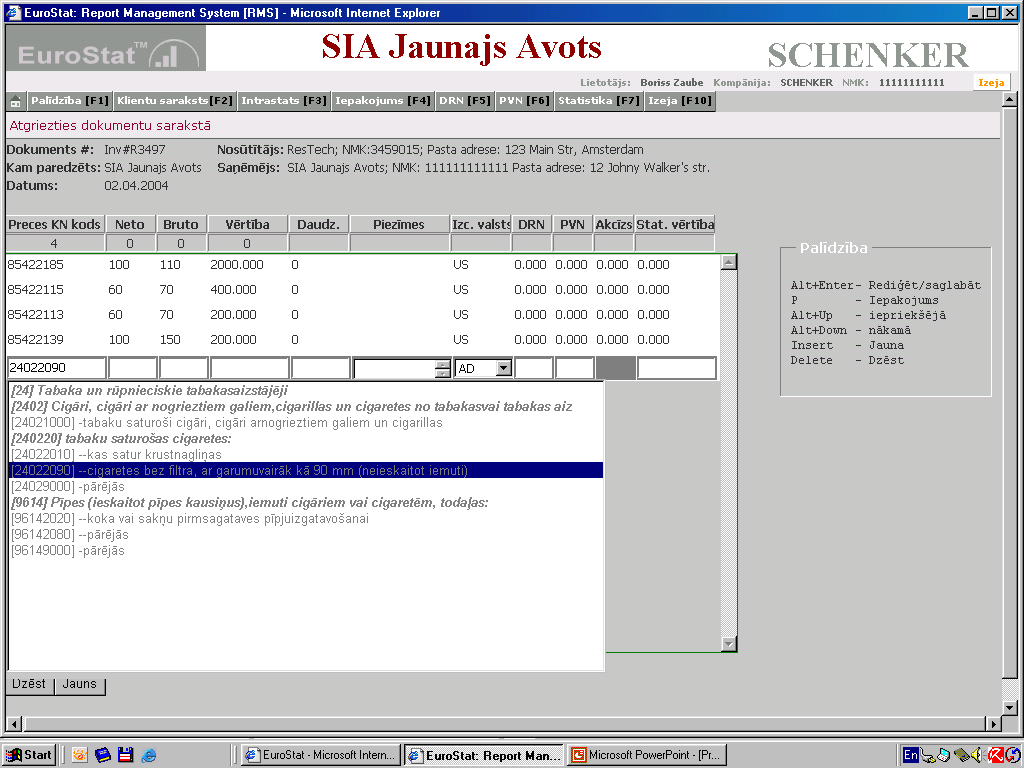Viewport: 1024px width, 768px height.
Task: Click the DRN input field in the edit row
Action: pos(534,368)
